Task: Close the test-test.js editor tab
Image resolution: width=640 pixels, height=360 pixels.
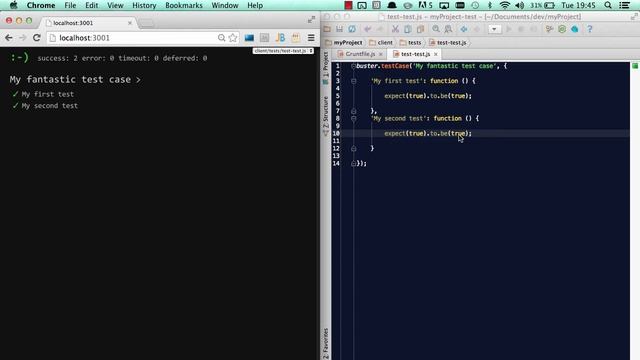Action: [436, 54]
